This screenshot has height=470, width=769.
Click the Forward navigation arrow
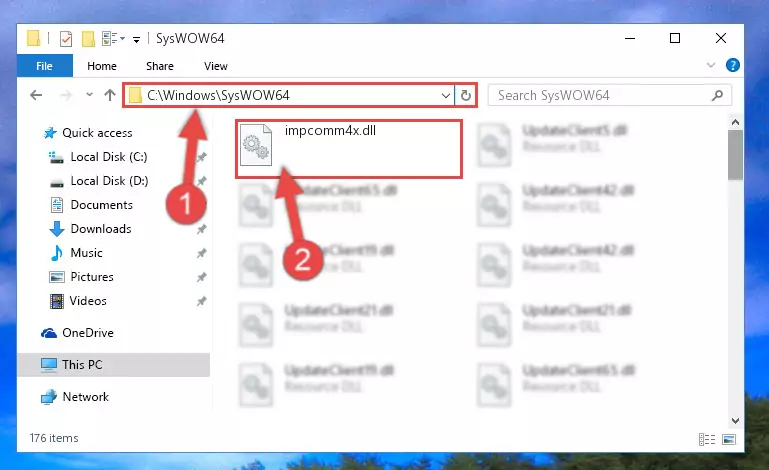[65, 95]
